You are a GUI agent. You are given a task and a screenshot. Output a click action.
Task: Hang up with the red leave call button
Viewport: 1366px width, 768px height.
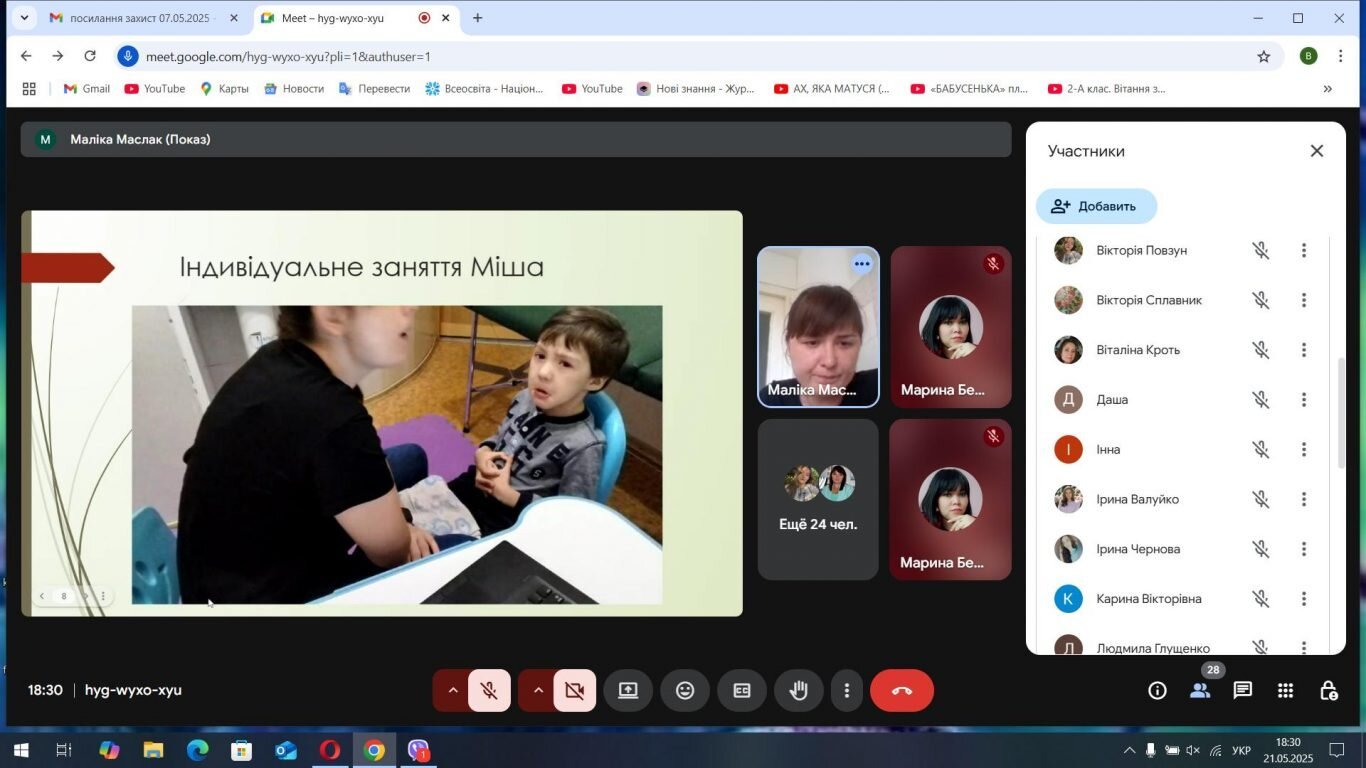[x=902, y=690]
